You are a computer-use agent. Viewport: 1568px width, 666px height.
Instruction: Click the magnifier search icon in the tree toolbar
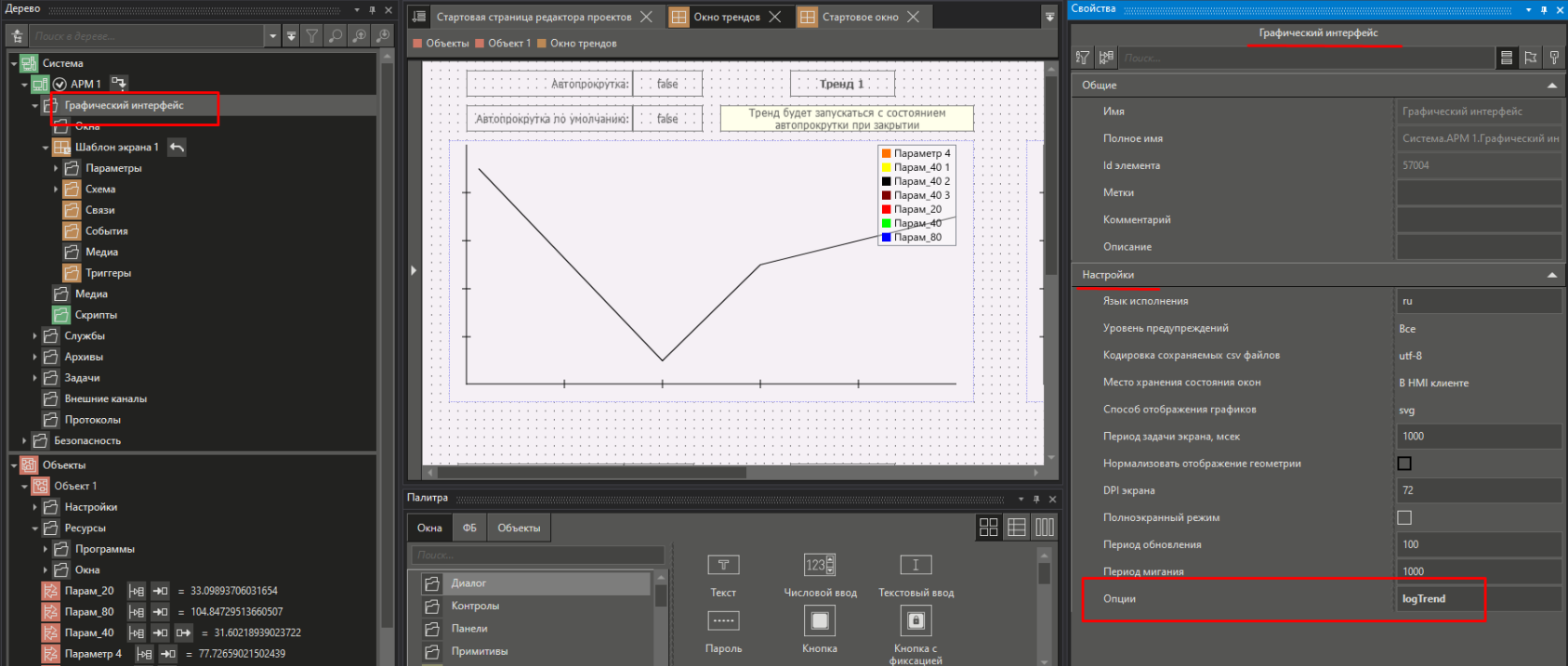click(x=336, y=36)
